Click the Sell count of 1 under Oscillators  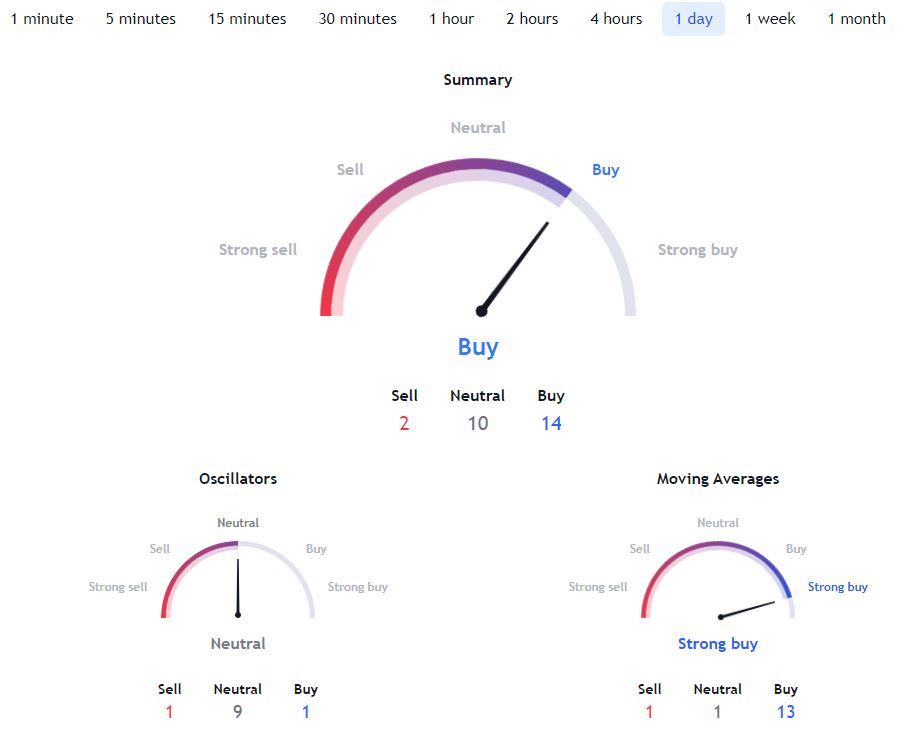(x=169, y=711)
